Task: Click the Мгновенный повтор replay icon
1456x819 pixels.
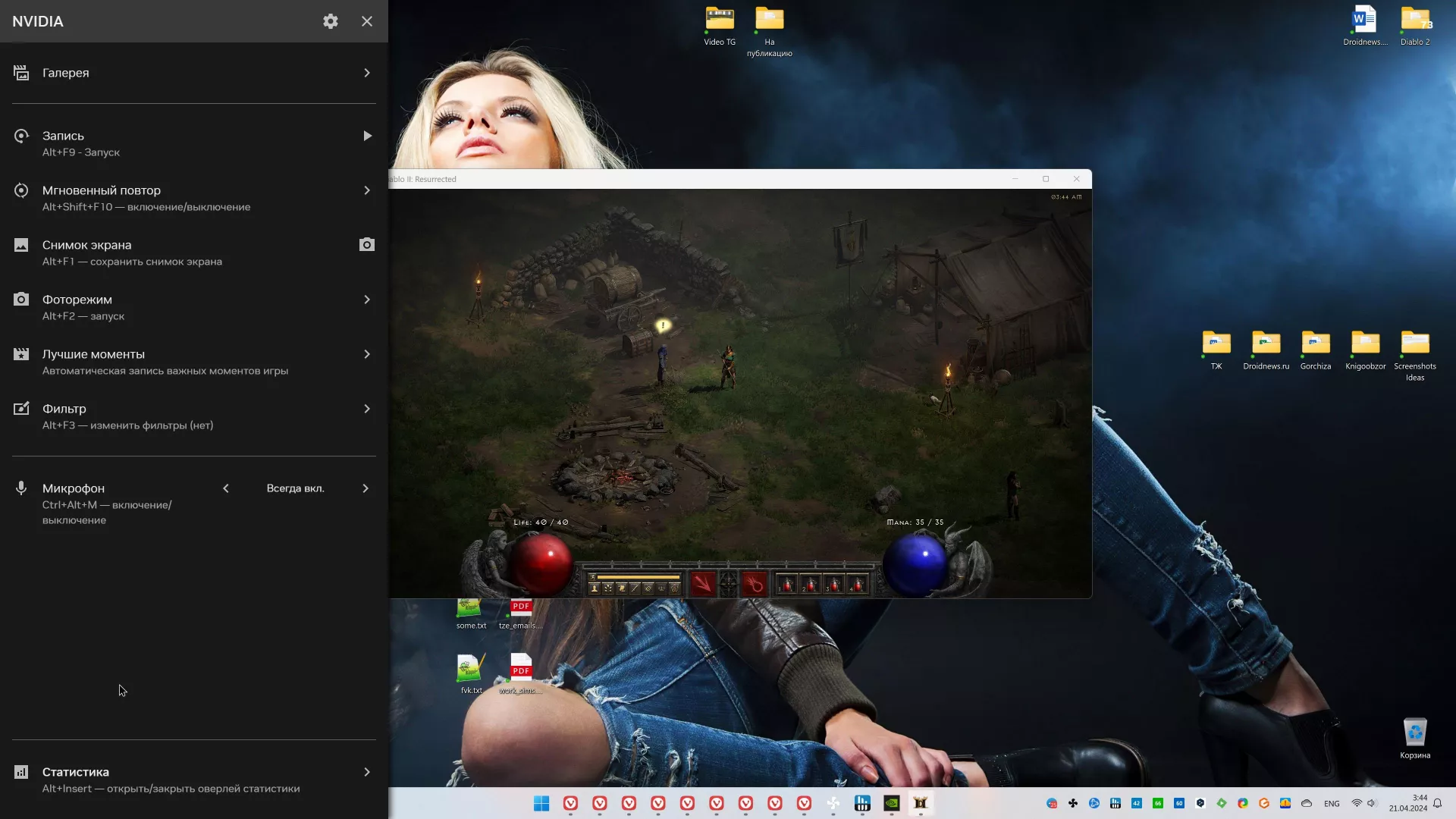Action: point(21,190)
